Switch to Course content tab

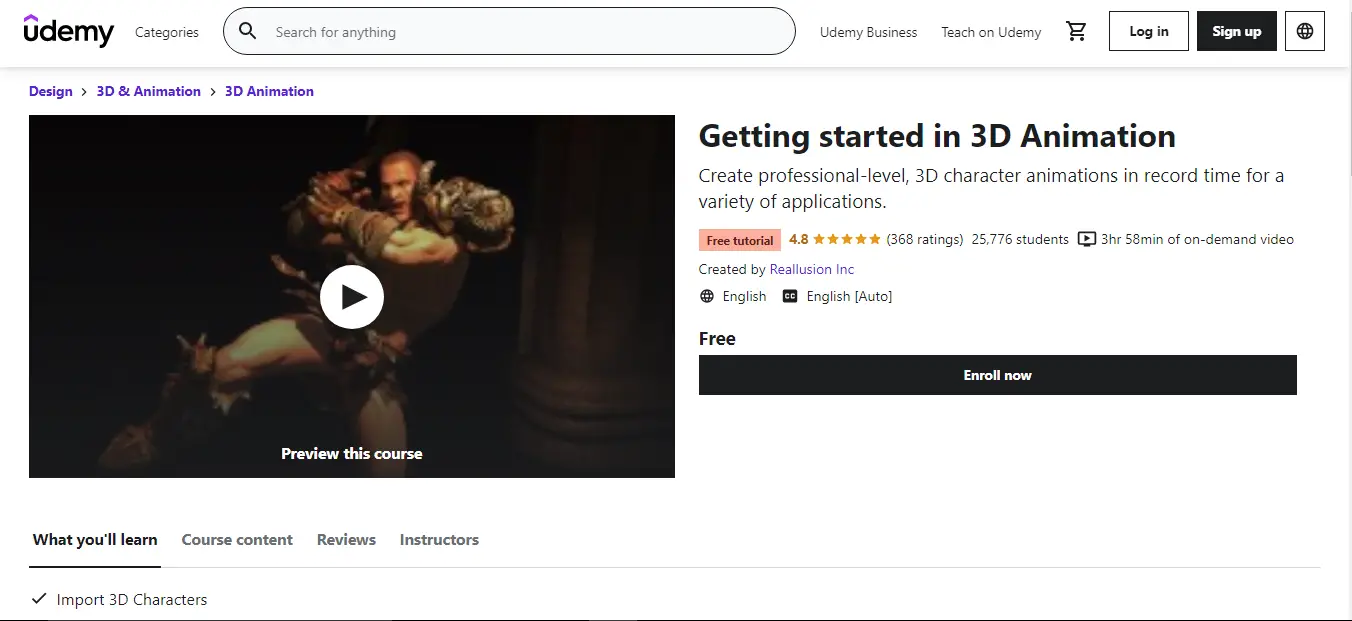[237, 540]
